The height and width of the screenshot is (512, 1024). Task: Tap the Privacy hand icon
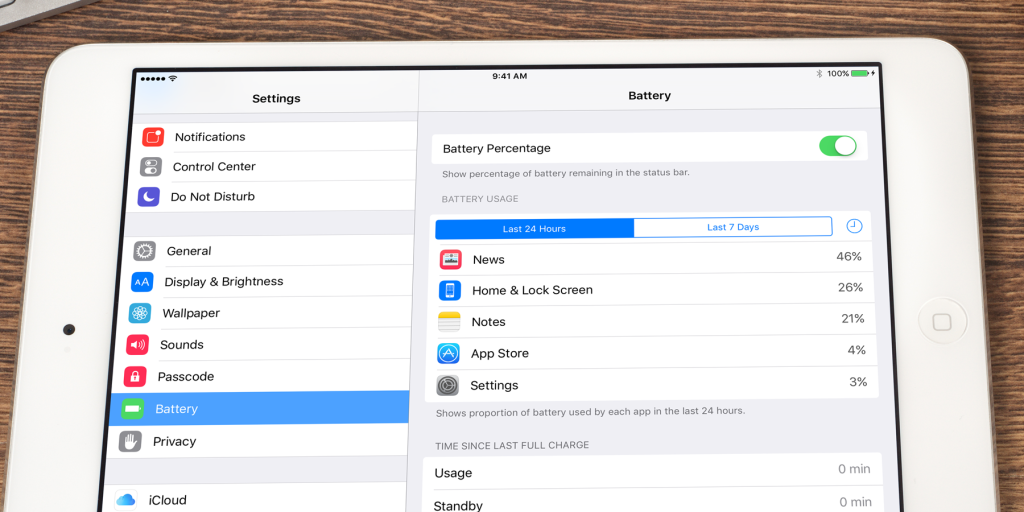pos(130,441)
